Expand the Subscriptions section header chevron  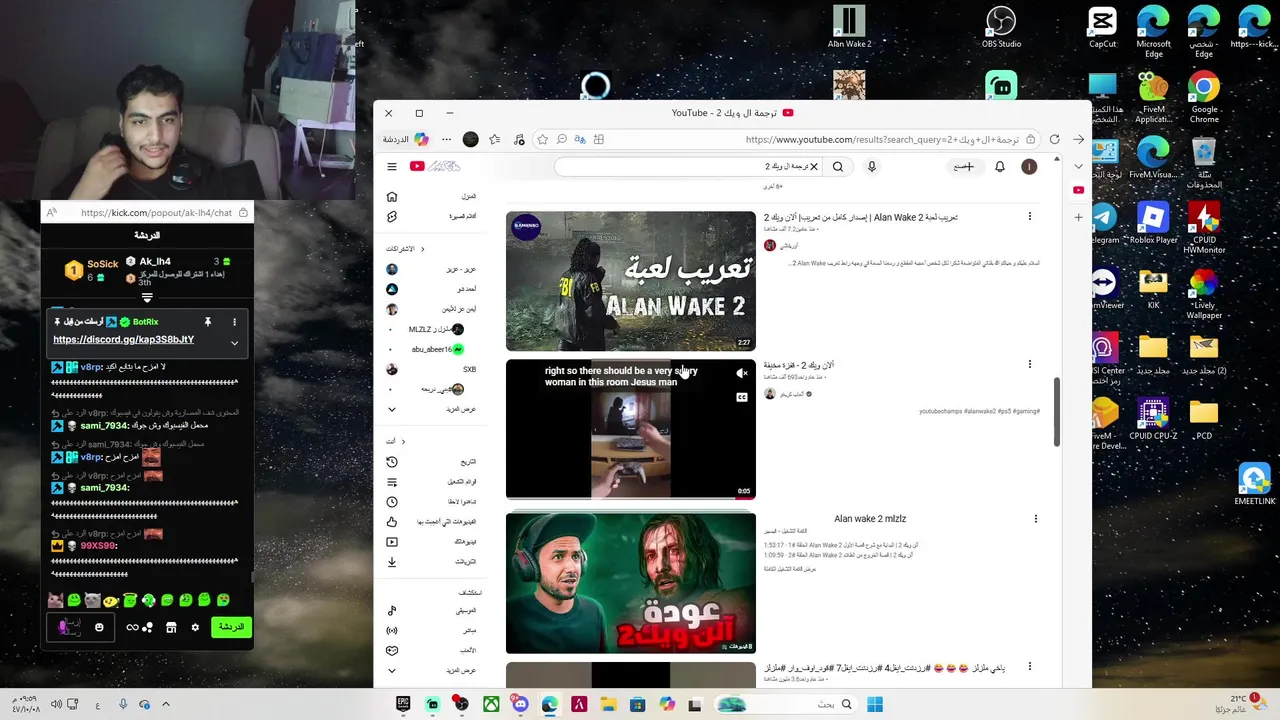pyautogui.click(x=422, y=249)
